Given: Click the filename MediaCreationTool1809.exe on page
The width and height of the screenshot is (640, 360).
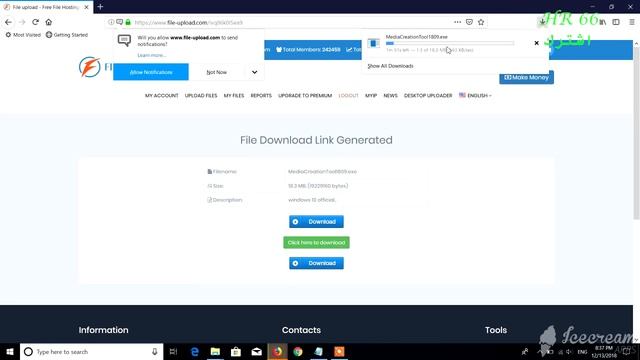Looking at the screenshot, I should 322,171.
